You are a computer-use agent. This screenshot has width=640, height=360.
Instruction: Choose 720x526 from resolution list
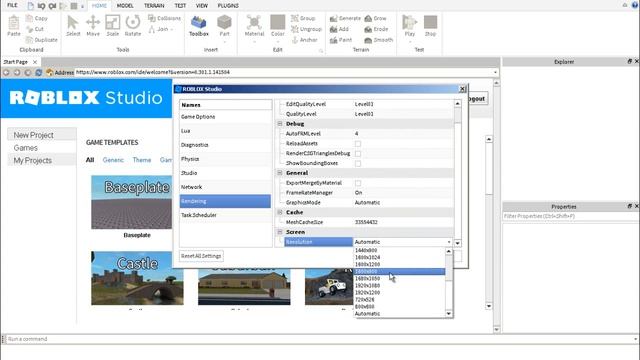[x=399, y=300]
